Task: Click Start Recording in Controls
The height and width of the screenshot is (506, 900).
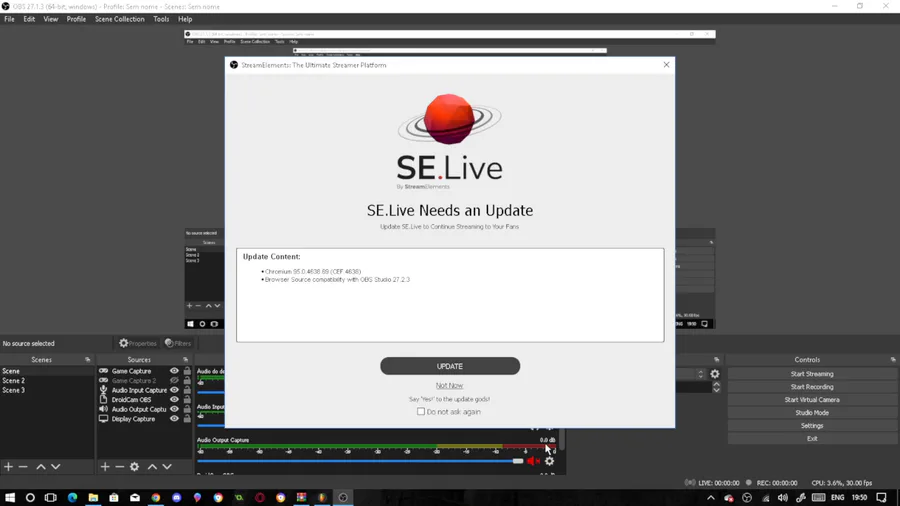Action: 812,387
